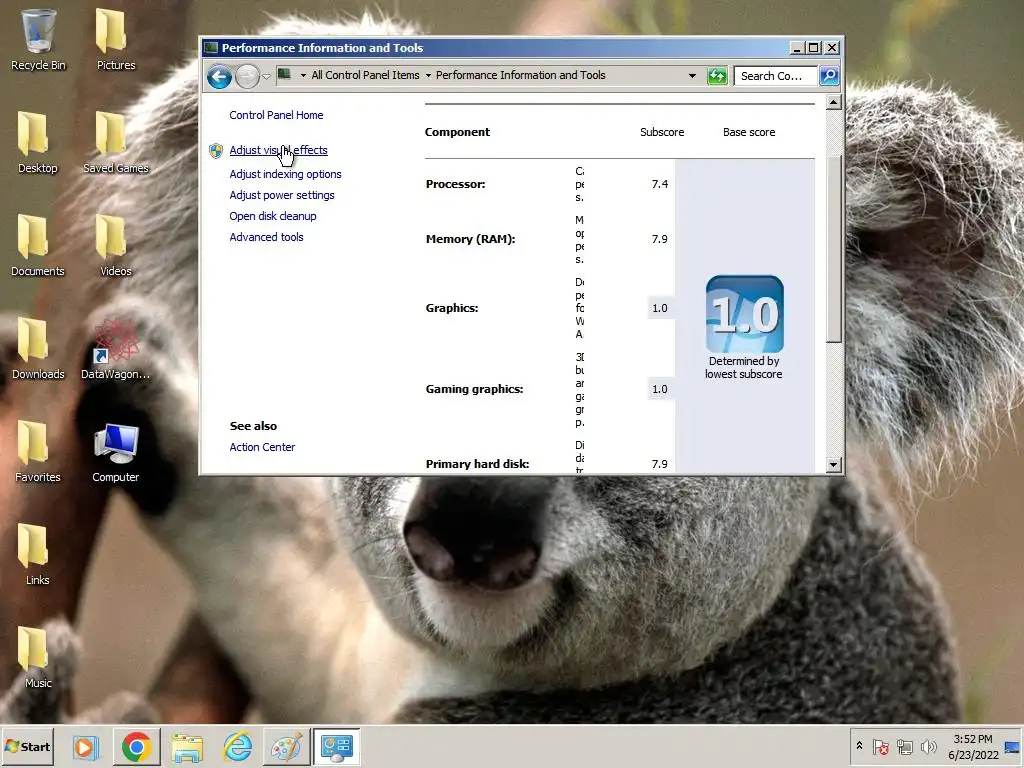Click All Control Panel Items breadcrumb
Image resolution: width=1024 pixels, height=768 pixels.
click(365, 76)
